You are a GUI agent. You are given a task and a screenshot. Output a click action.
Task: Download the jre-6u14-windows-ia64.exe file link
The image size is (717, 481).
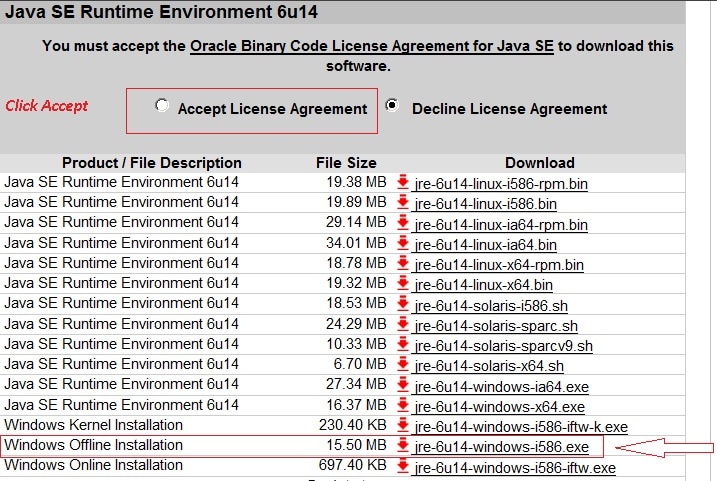[500, 386]
